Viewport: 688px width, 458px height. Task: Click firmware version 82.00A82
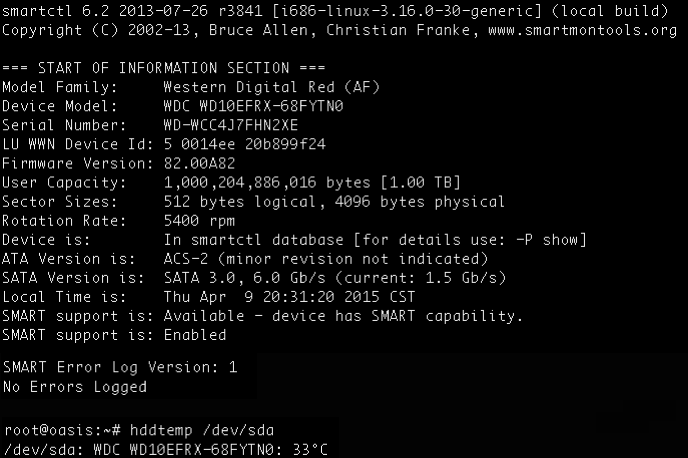tap(200, 164)
